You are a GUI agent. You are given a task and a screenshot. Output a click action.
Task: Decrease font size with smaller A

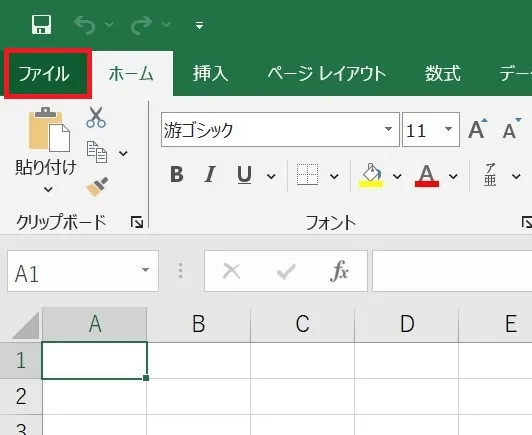pos(511,129)
